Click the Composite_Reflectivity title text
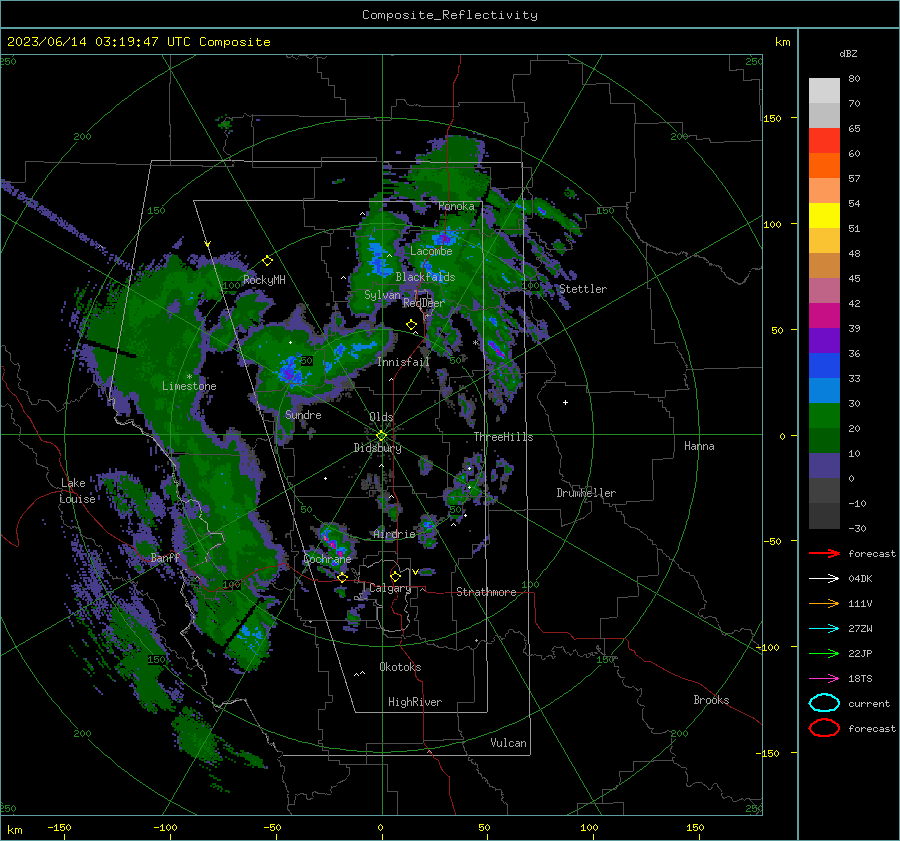Screen dimensions: 900x841 pyautogui.click(x=449, y=15)
